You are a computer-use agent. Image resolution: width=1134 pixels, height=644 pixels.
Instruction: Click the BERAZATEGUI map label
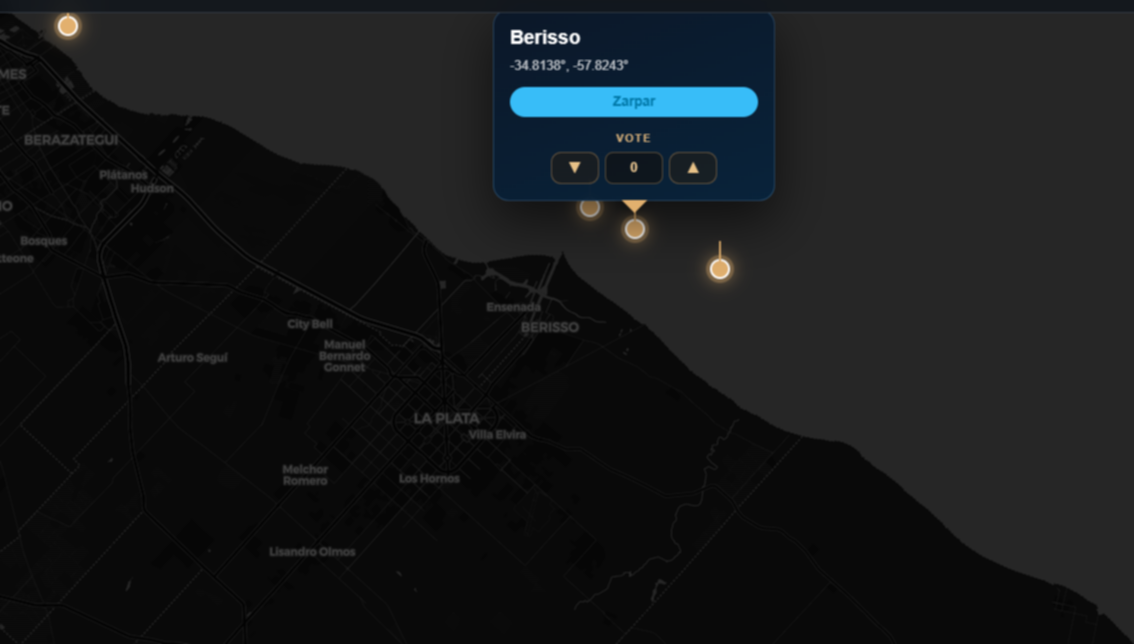[71, 140]
